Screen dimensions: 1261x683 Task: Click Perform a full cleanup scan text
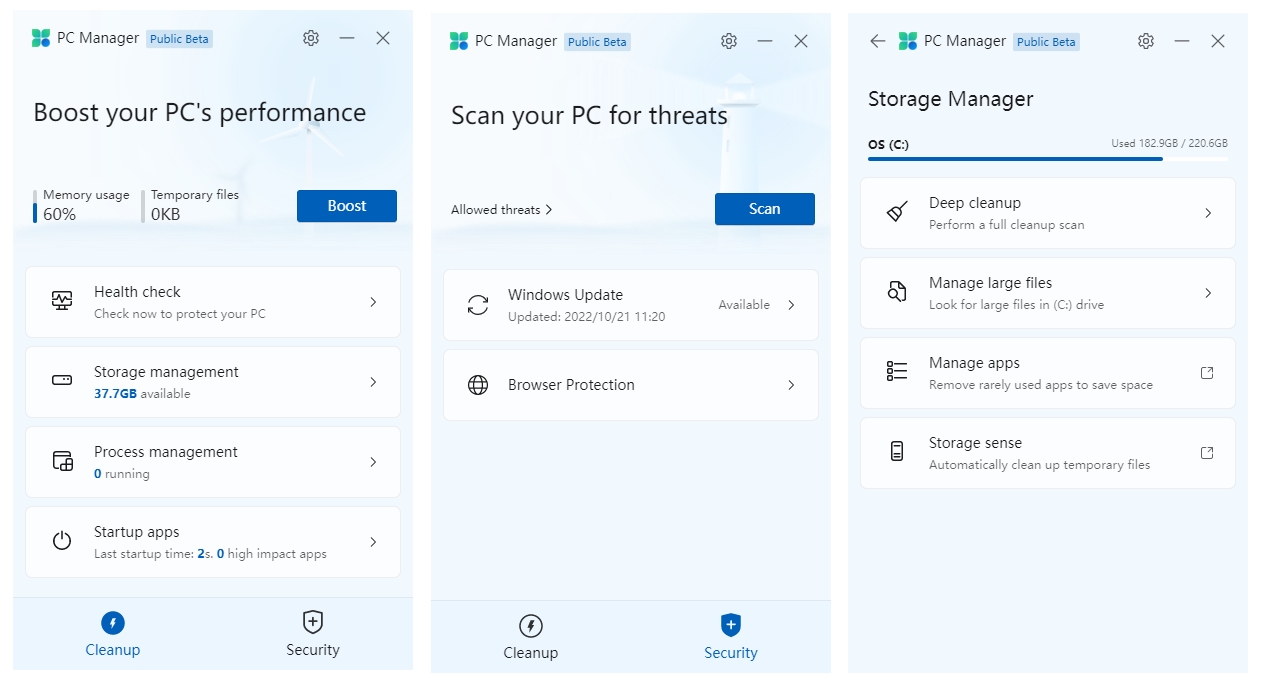pos(1006,225)
